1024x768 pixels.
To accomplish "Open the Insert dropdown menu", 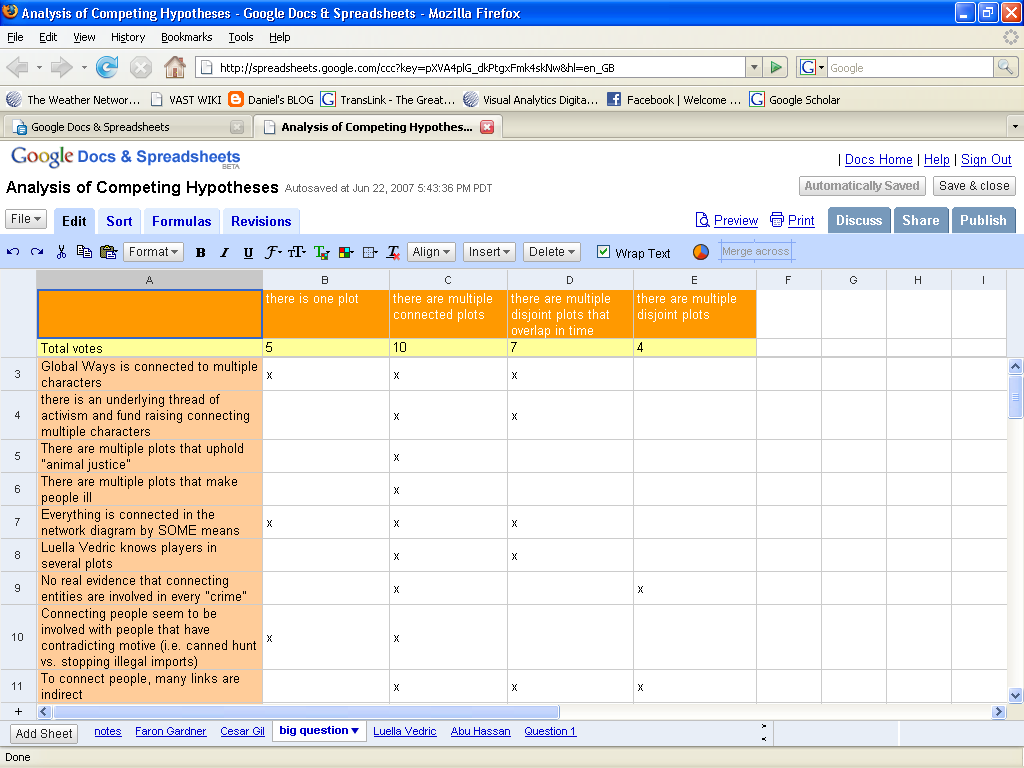I will tap(490, 252).
